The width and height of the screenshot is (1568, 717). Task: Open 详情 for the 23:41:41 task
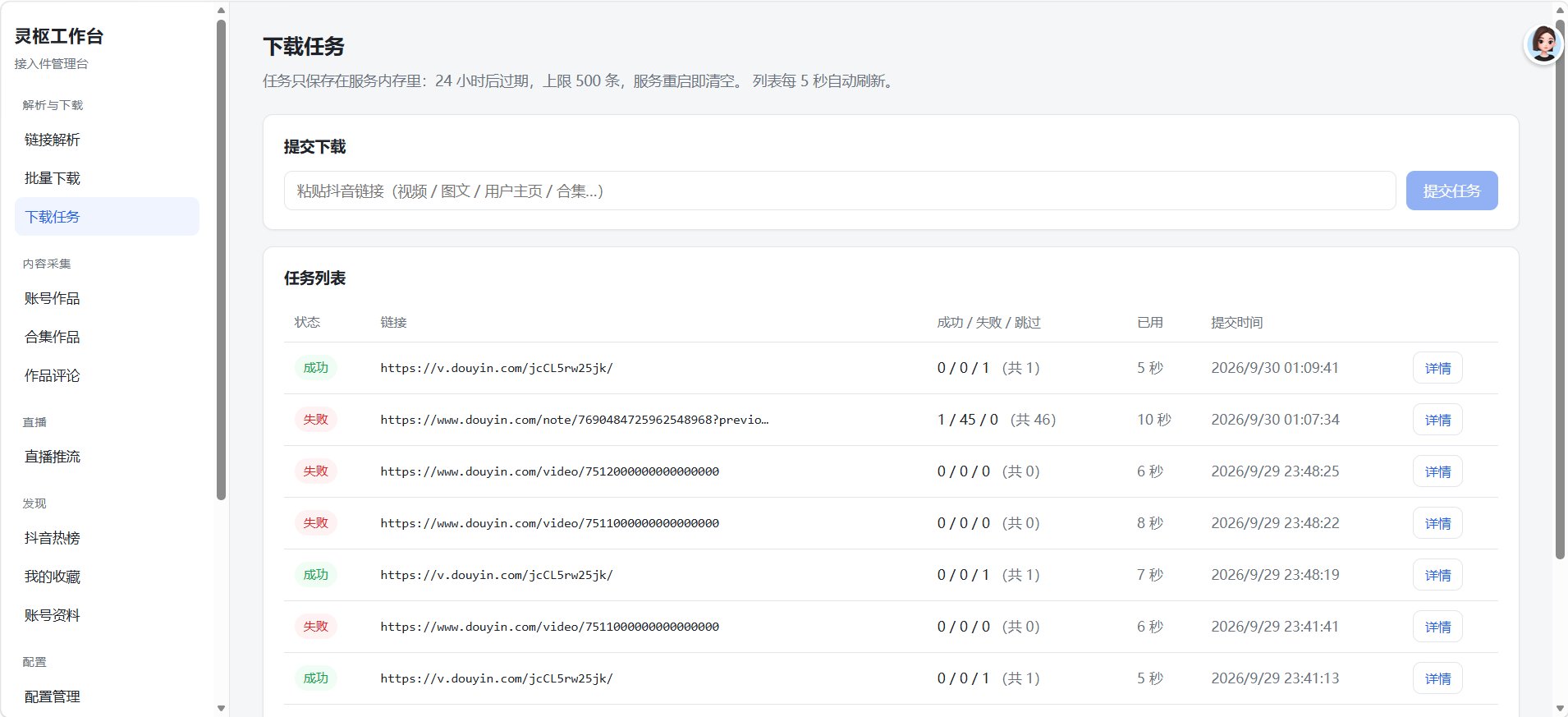pos(1437,627)
